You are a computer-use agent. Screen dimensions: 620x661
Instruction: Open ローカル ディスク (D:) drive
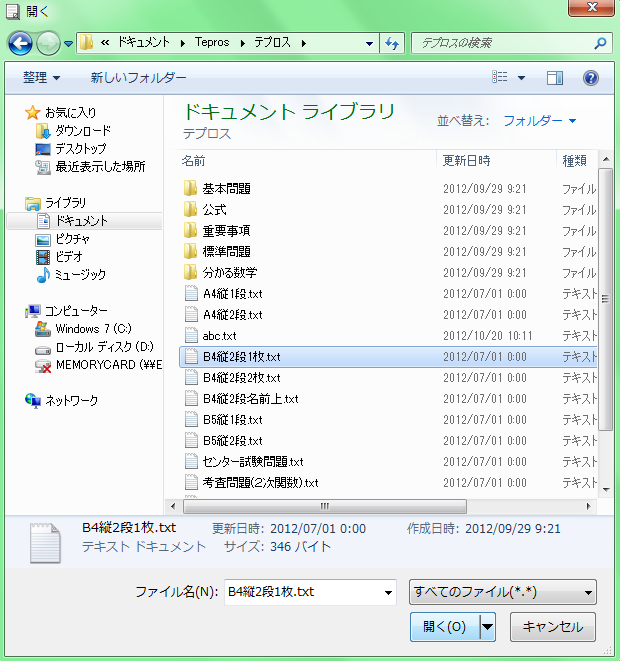pyautogui.click(x=94, y=347)
